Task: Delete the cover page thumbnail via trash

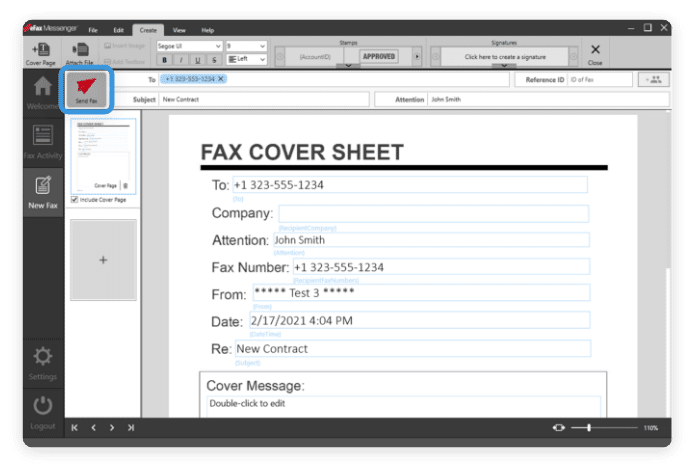Action: (126, 186)
